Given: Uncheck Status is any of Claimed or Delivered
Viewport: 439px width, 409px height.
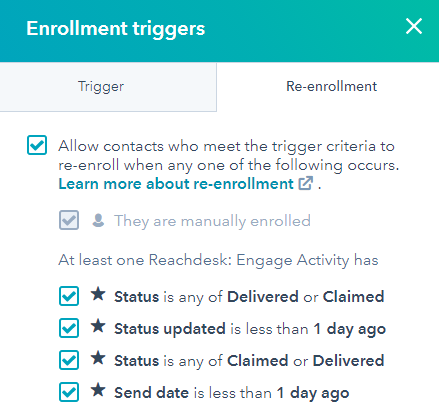Looking at the screenshot, I should pyautogui.click(x=69, y=360).
